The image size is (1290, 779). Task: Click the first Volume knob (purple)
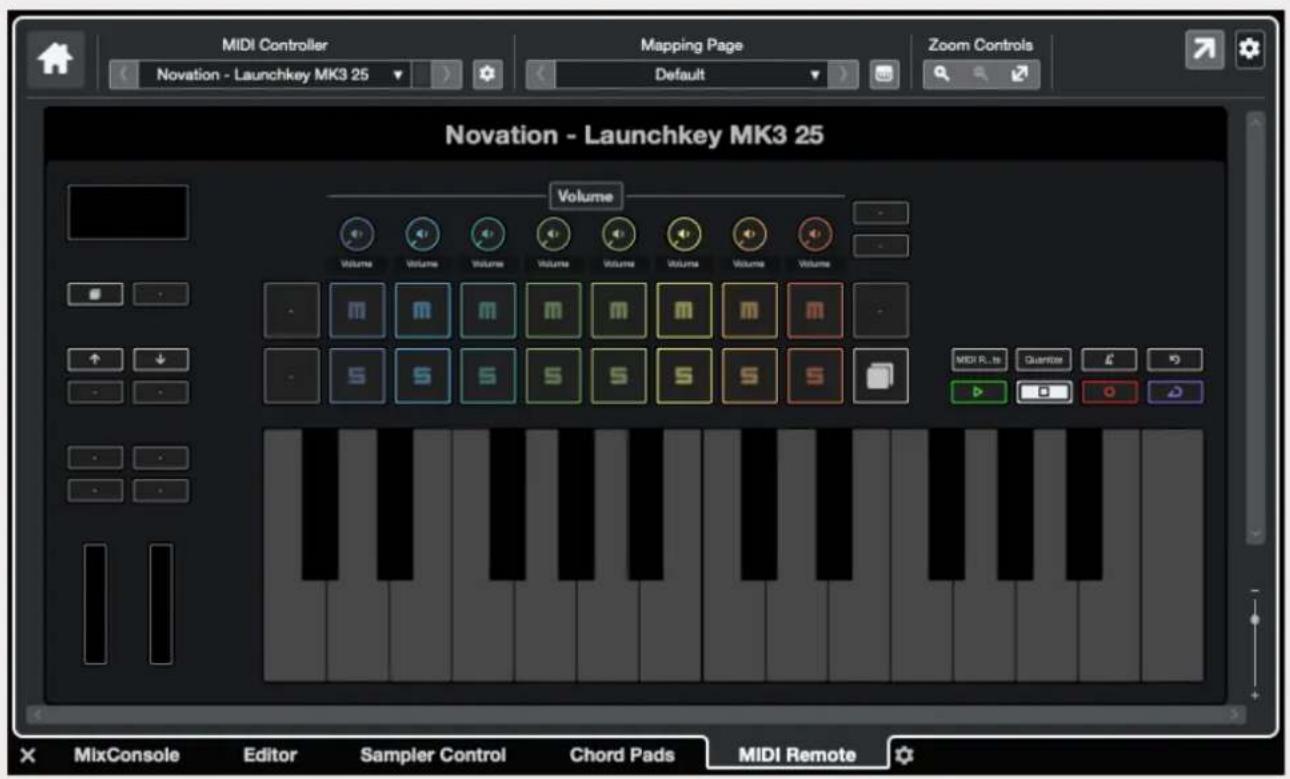(x=357, y=235)
